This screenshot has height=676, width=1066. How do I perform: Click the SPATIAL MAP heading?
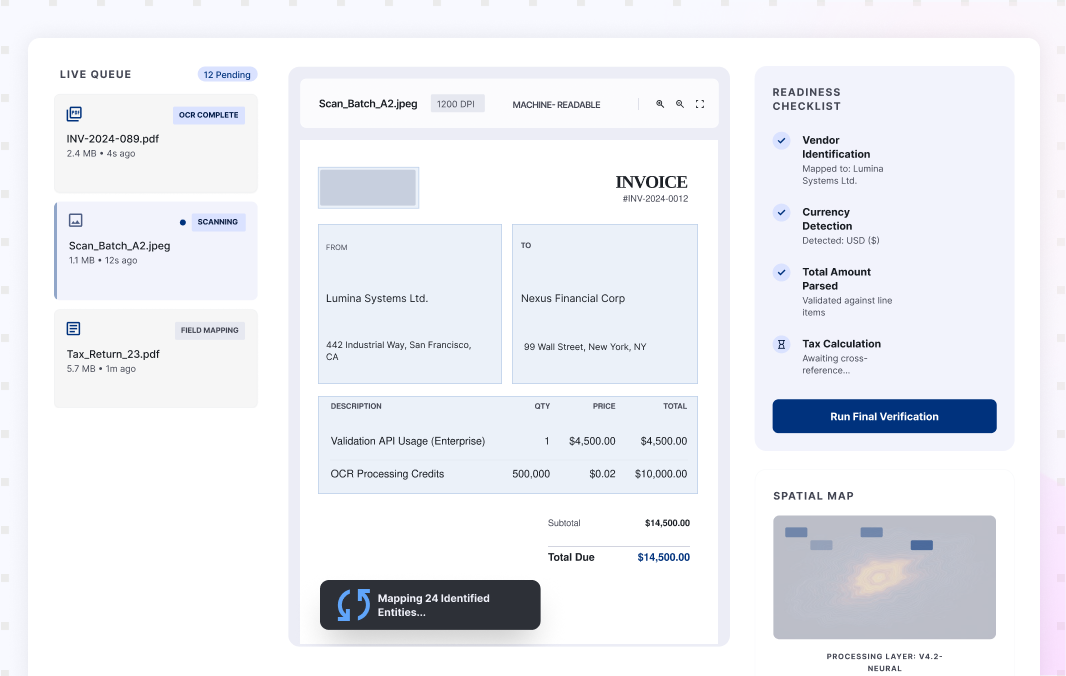pyautogui.click(x=813, y=496)
